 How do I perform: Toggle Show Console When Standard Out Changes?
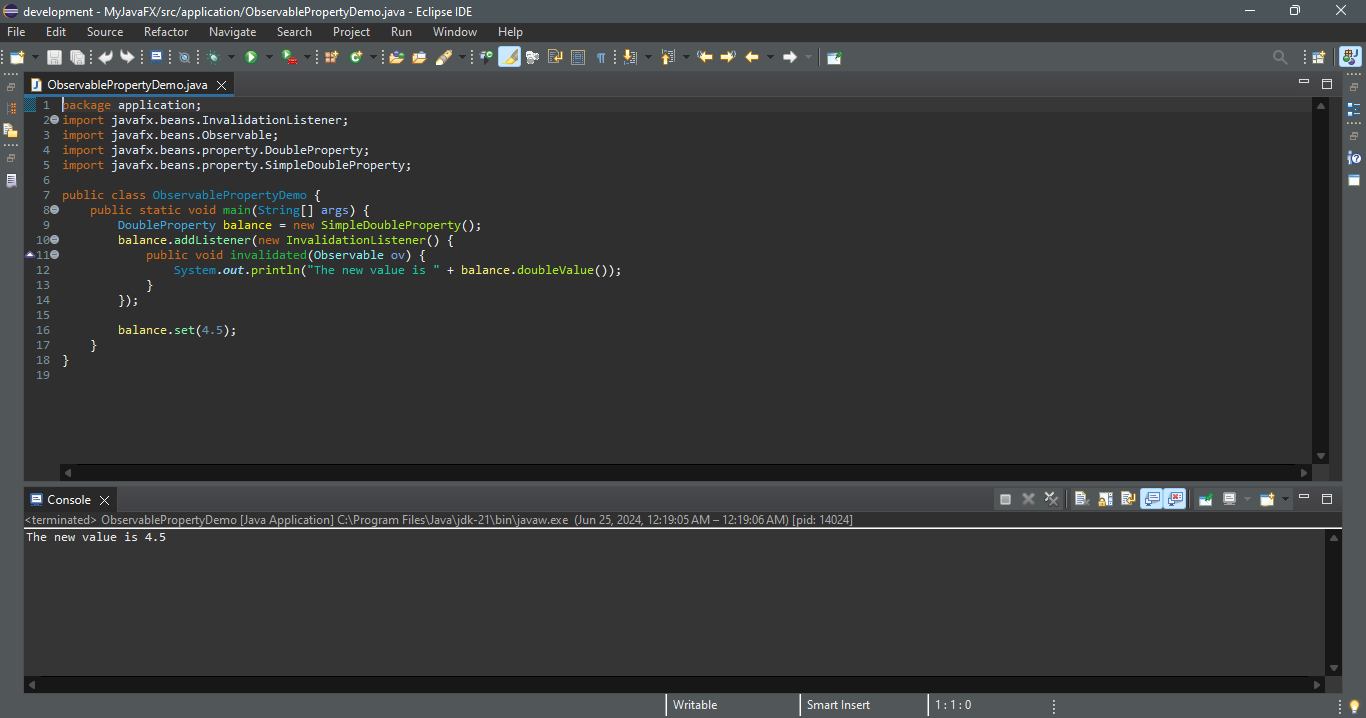1151,499
